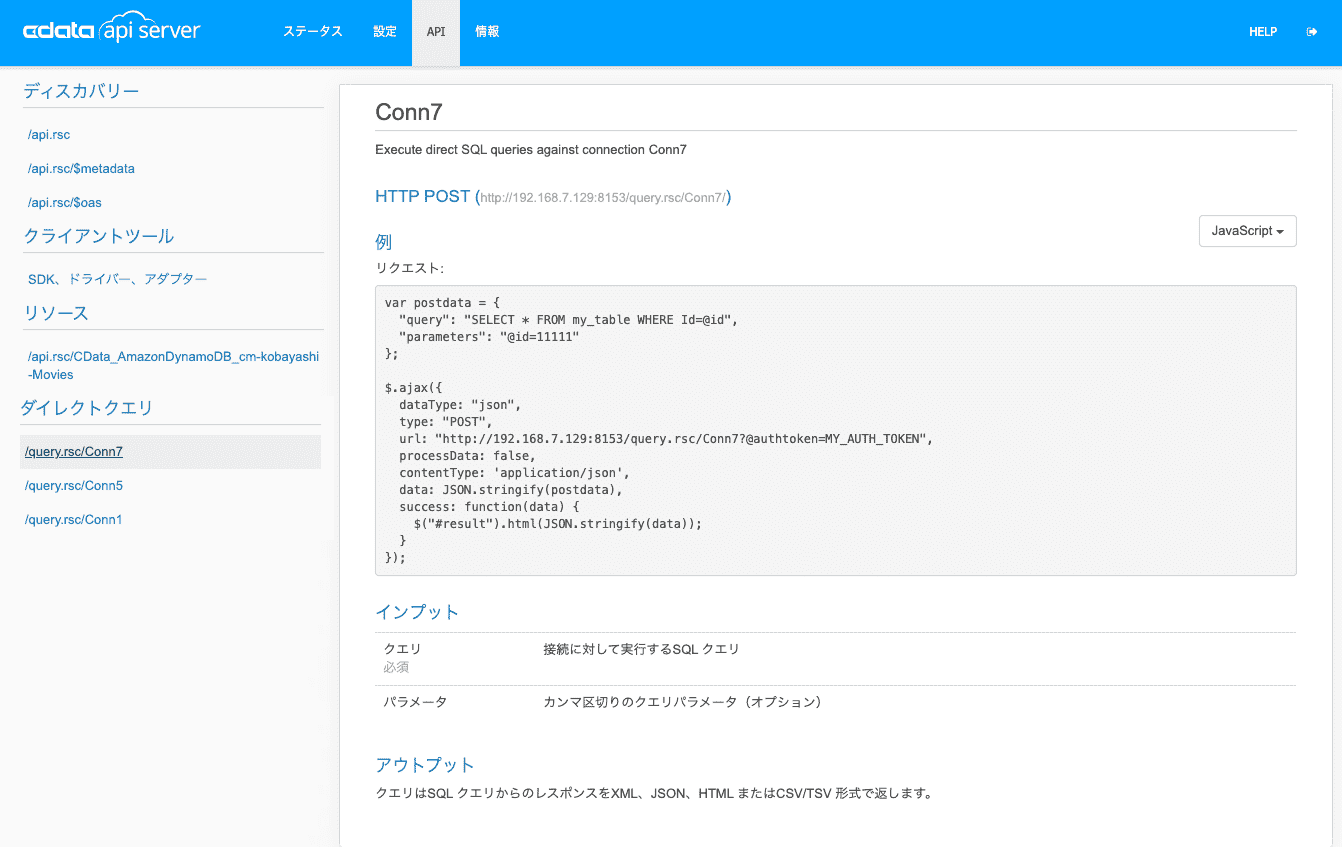Click the リソース section heading

(56, 313)
